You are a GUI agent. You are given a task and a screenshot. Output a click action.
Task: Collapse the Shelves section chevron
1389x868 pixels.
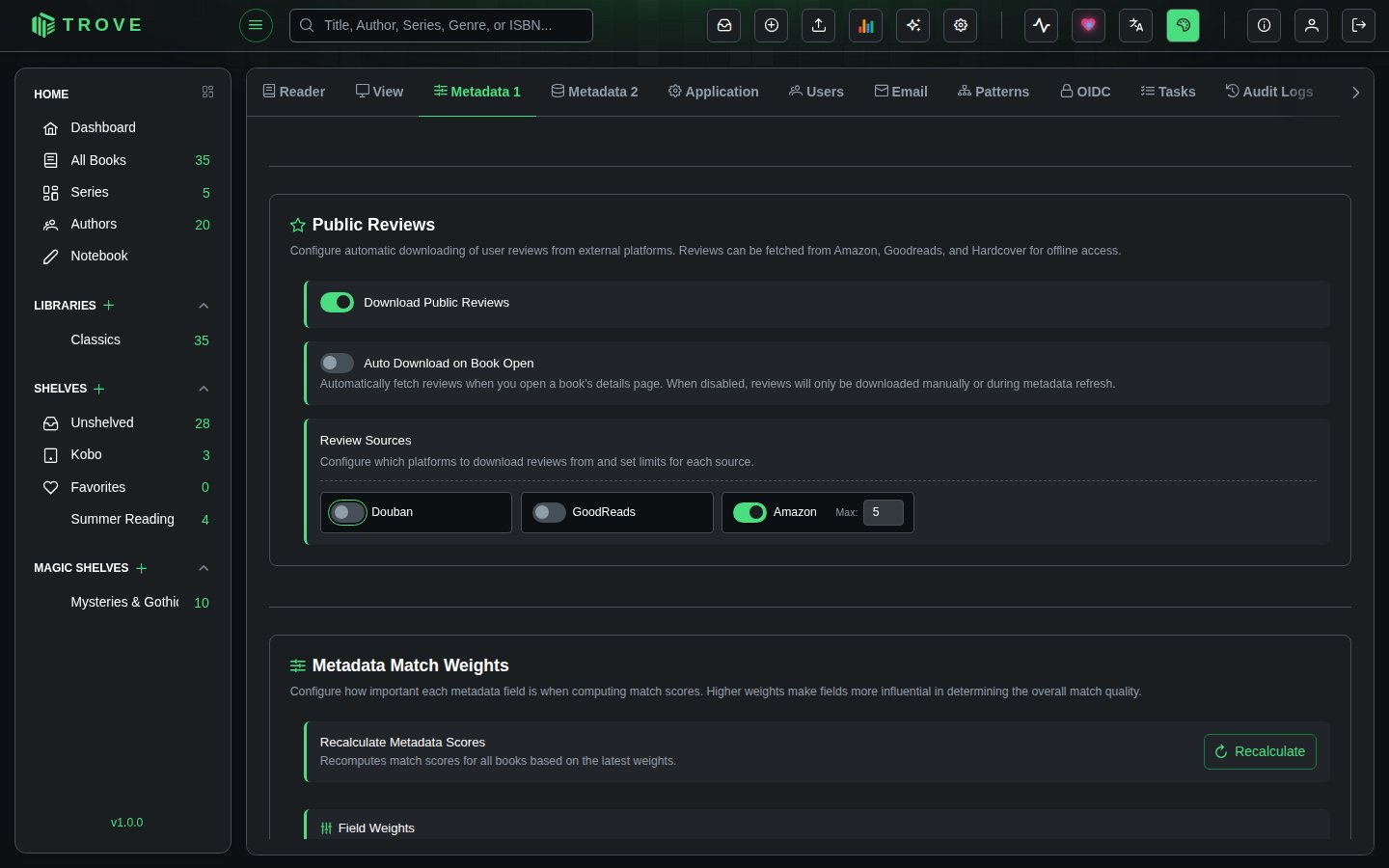(x=204, y=389)
